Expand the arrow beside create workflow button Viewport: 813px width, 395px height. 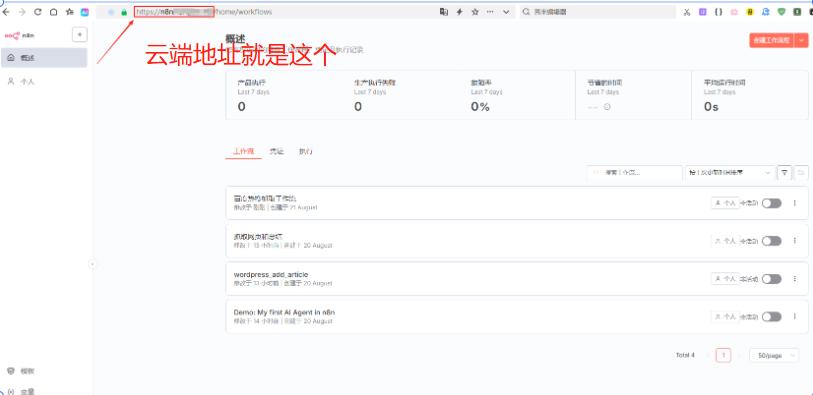tap(802, 40)
